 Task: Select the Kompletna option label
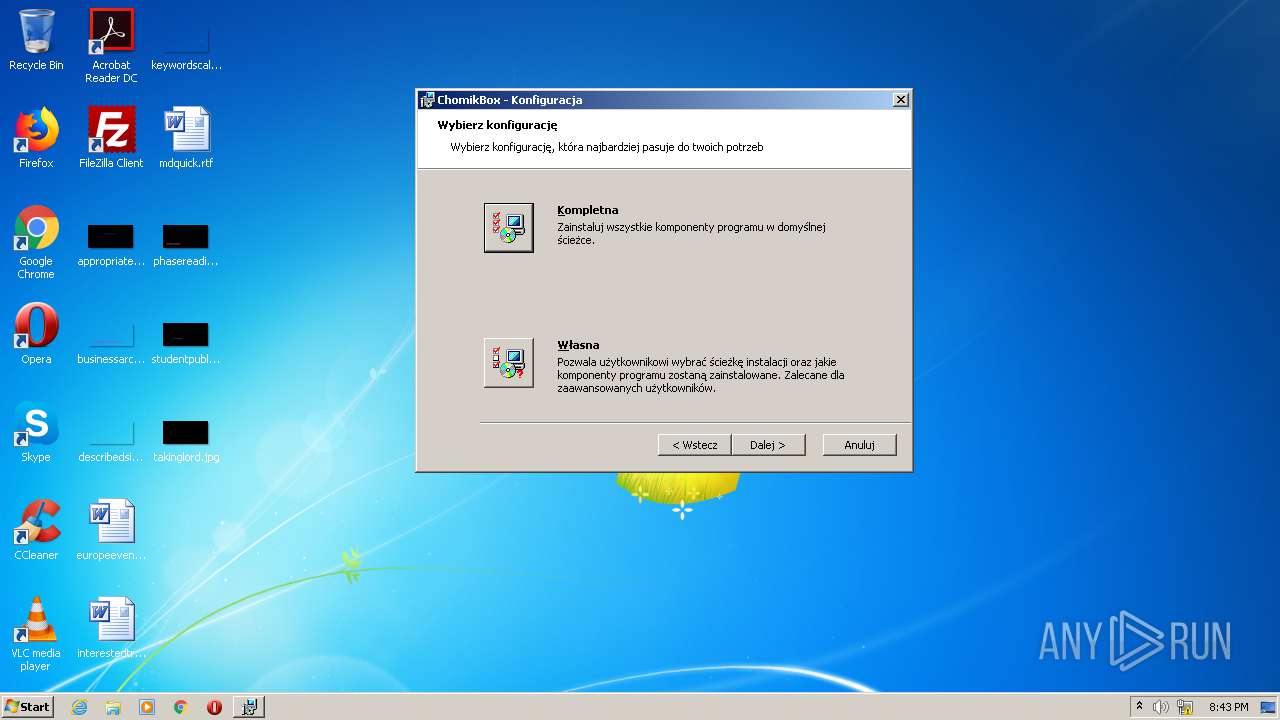588,210
